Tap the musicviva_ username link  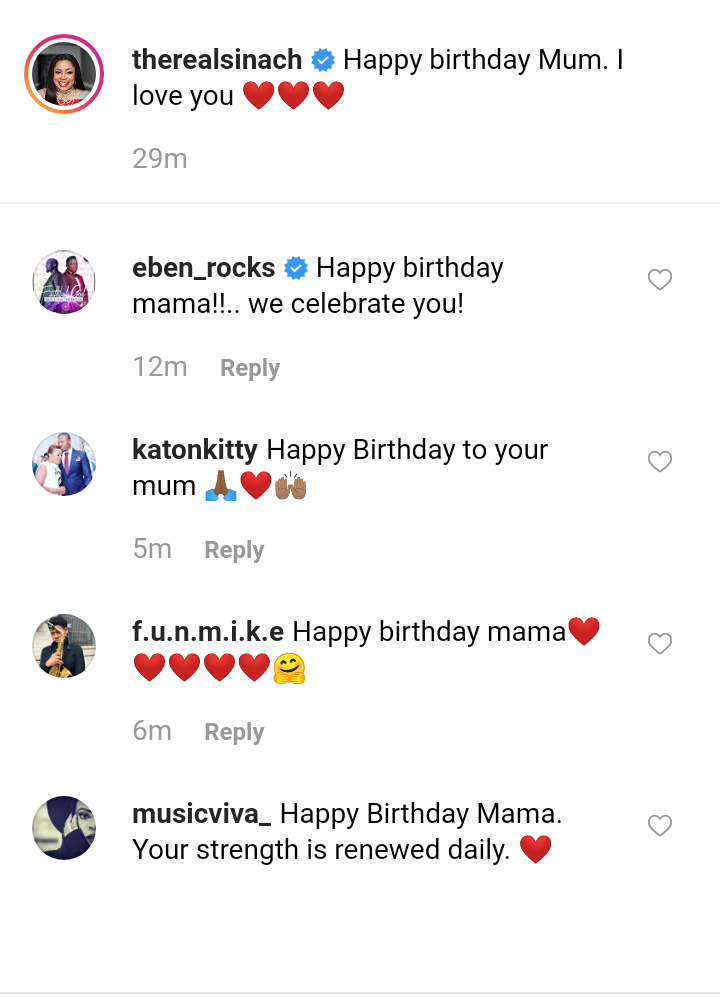point(202,814)
